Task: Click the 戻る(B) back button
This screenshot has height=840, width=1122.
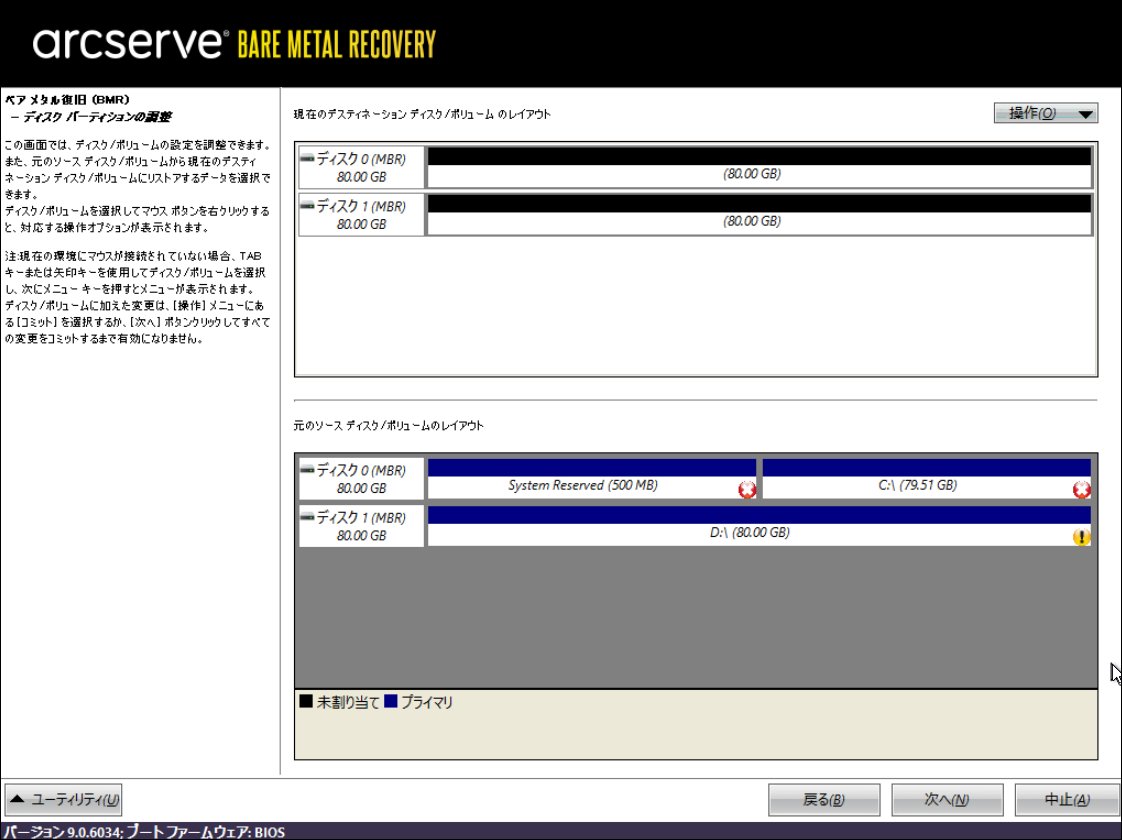Action: (x=824, y=800)
